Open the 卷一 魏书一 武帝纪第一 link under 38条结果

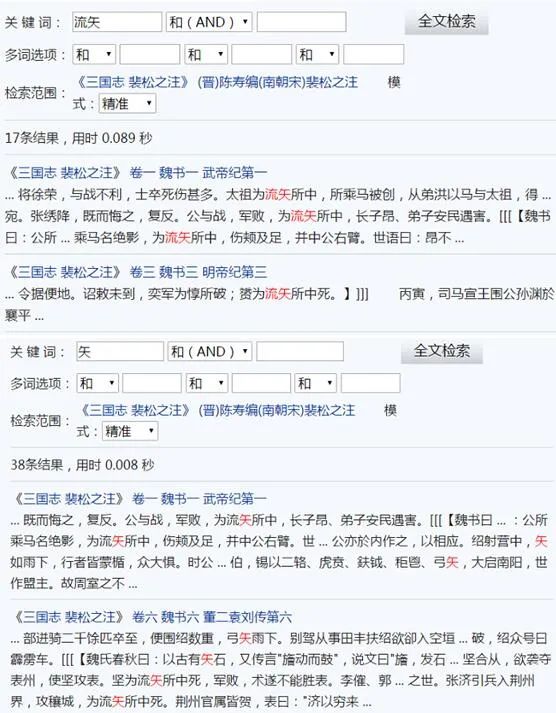(200, 499)
